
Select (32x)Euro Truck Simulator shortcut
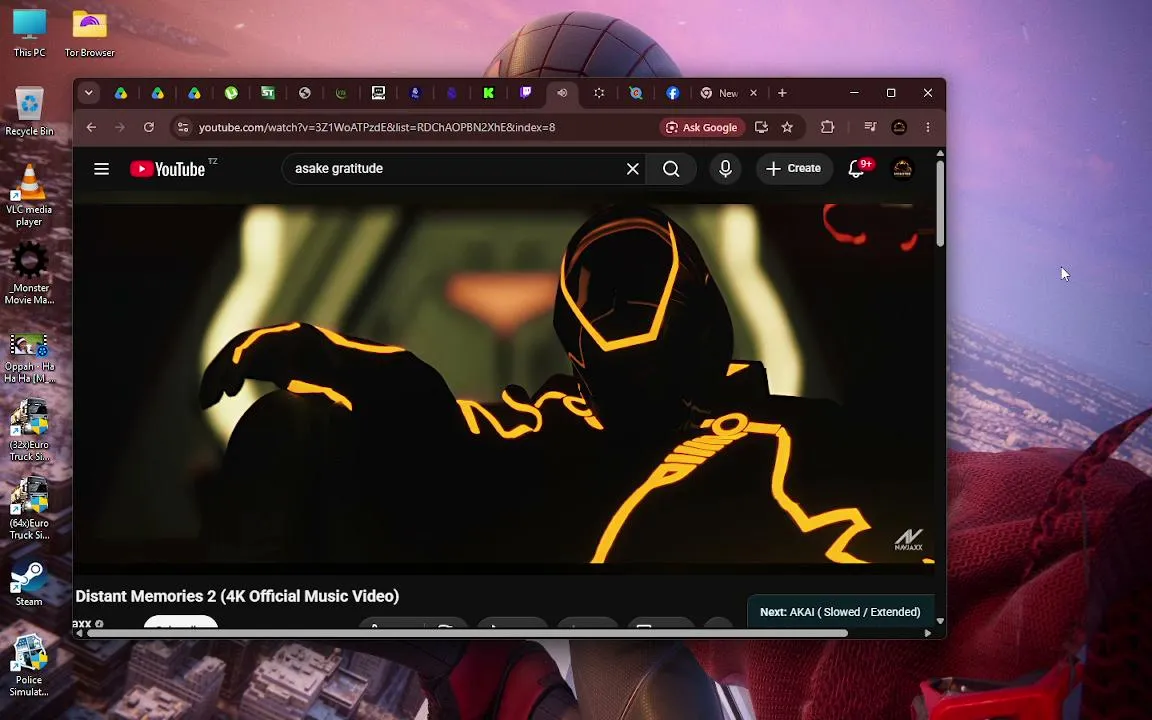click(x=29, y=431)
